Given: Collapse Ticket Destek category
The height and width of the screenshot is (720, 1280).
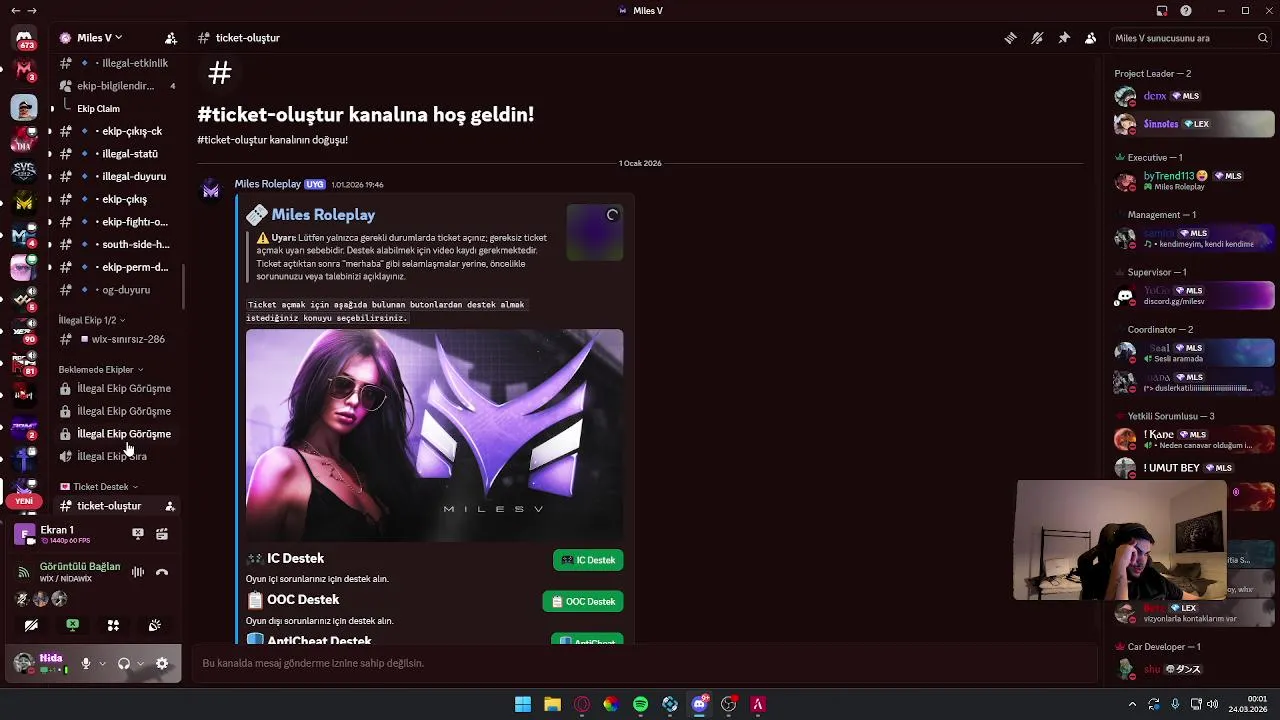Looking at the screenshot, I should pyautogui.click(x=99, y=487).
